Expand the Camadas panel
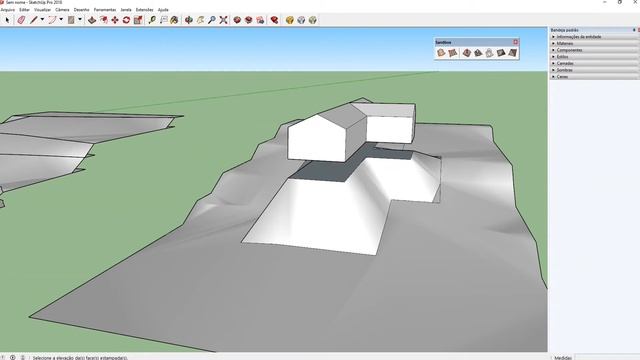 (x=593, y=63)
